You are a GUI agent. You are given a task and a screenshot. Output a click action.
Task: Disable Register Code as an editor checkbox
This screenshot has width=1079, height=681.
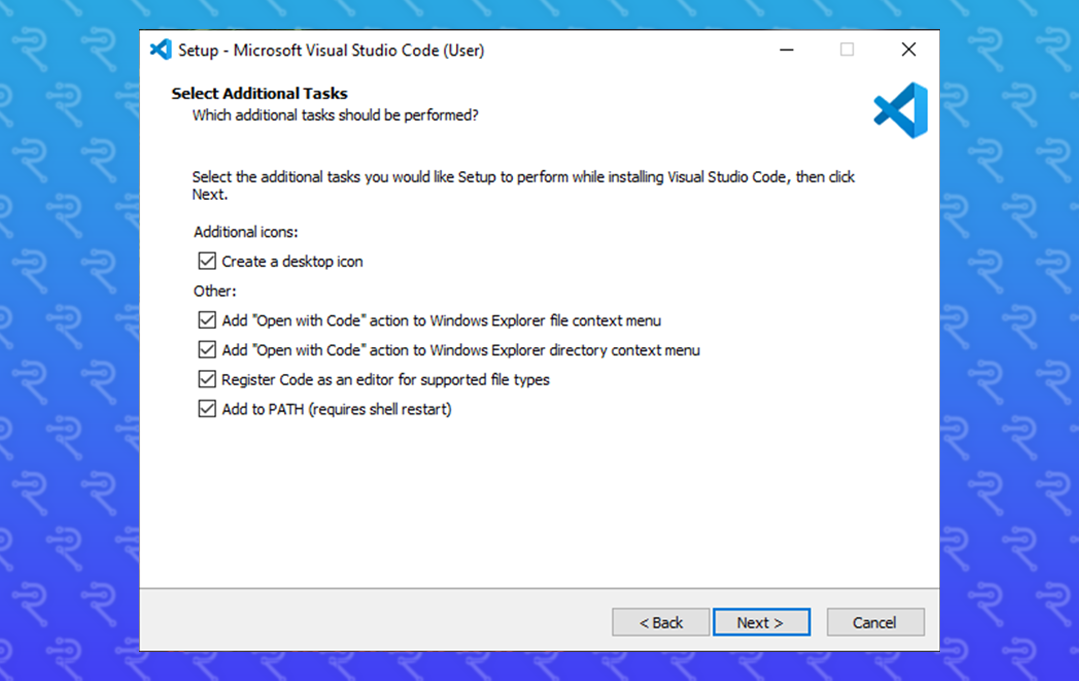pyautogui.click(x=207, y=380)
